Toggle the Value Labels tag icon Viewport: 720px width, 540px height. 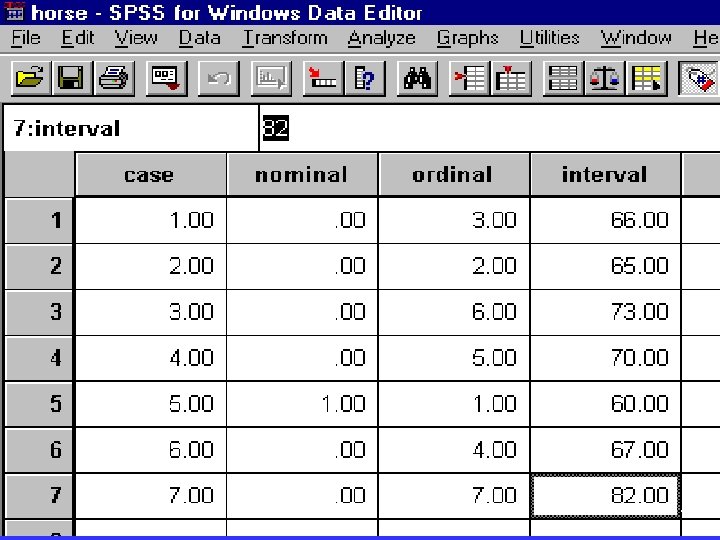(699, 78)
